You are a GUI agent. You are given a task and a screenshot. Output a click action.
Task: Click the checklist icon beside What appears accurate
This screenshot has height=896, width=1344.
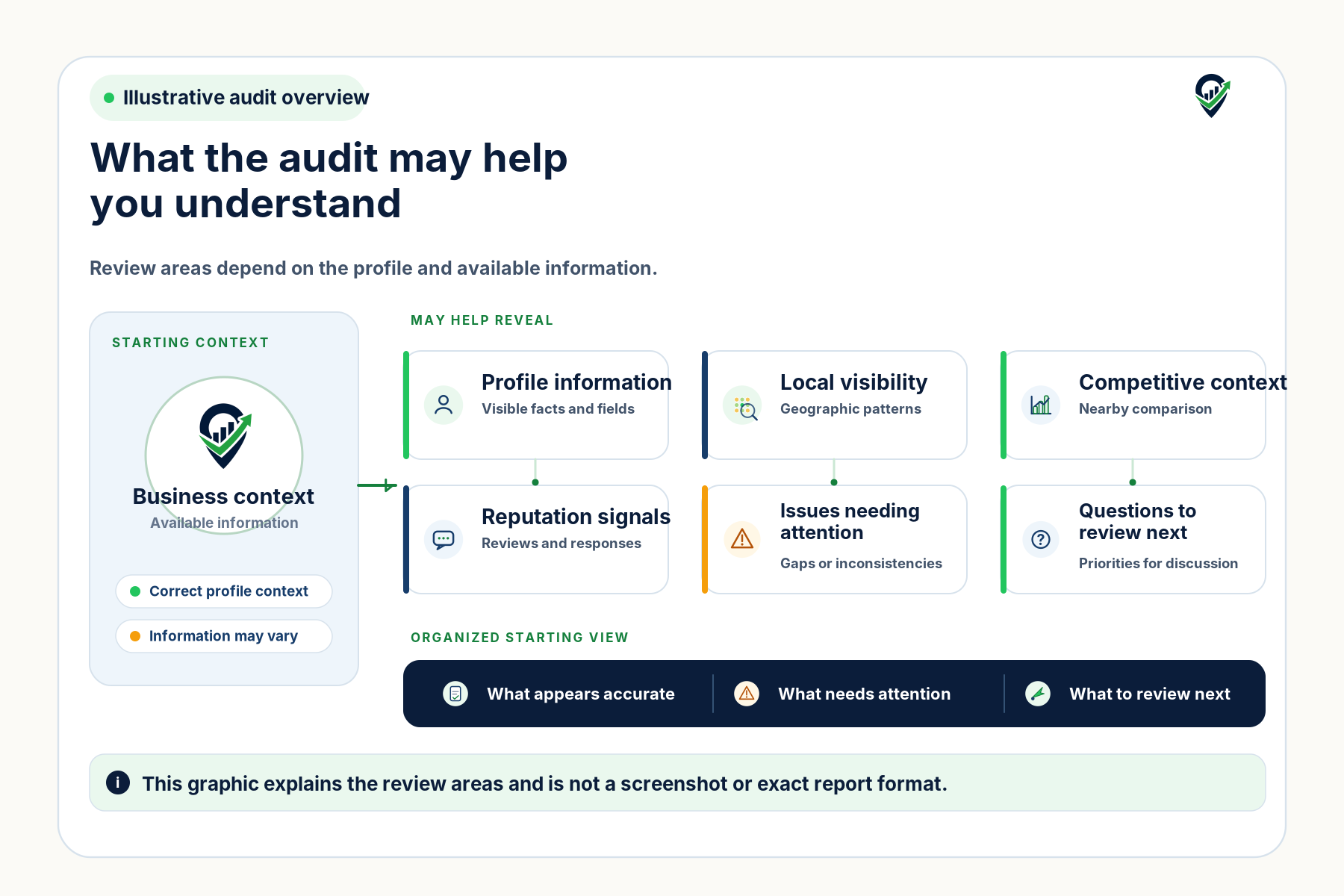tap(455, 694)
